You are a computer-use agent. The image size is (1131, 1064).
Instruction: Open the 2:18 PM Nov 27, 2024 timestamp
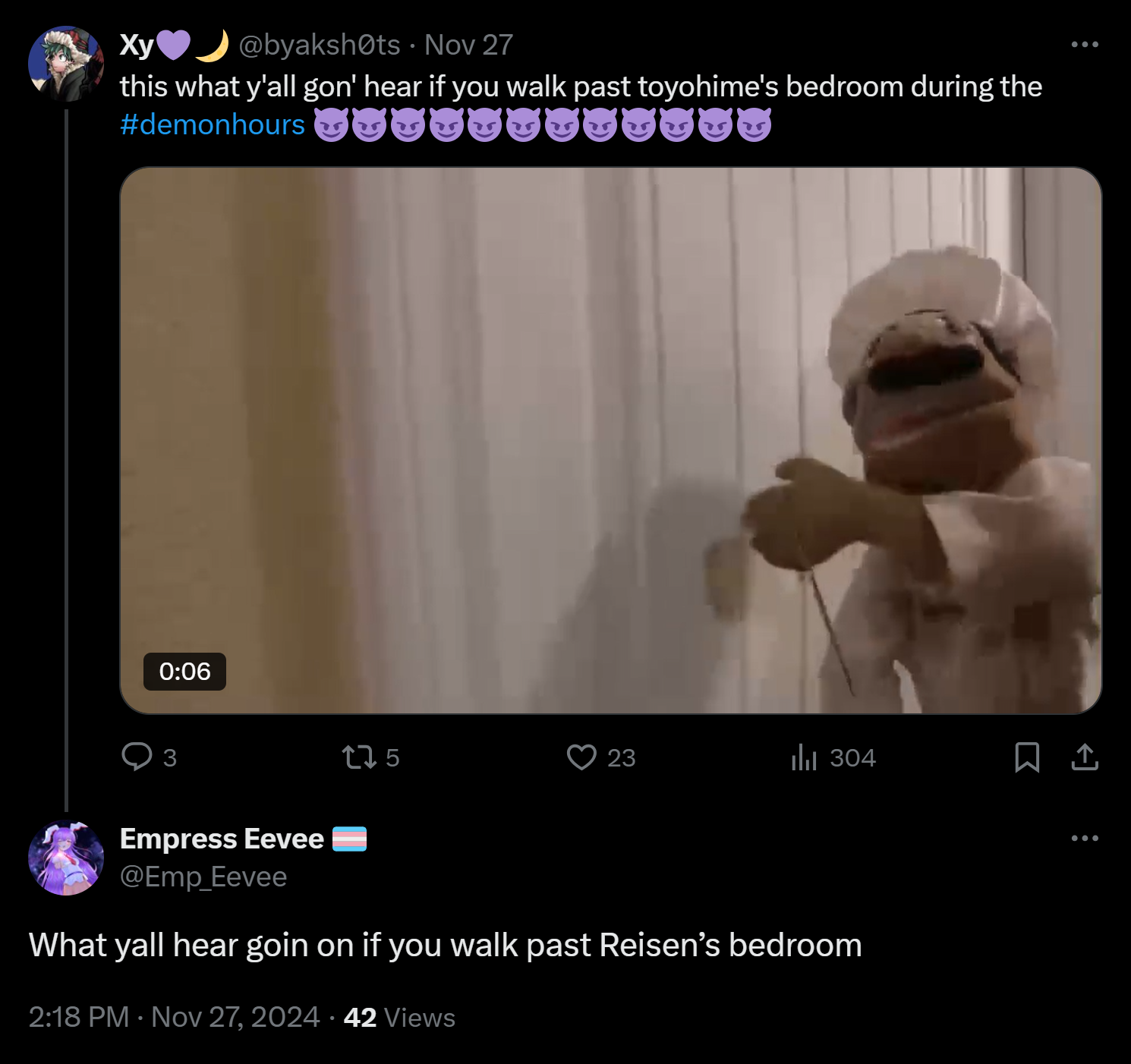(x=174, y=1017)
